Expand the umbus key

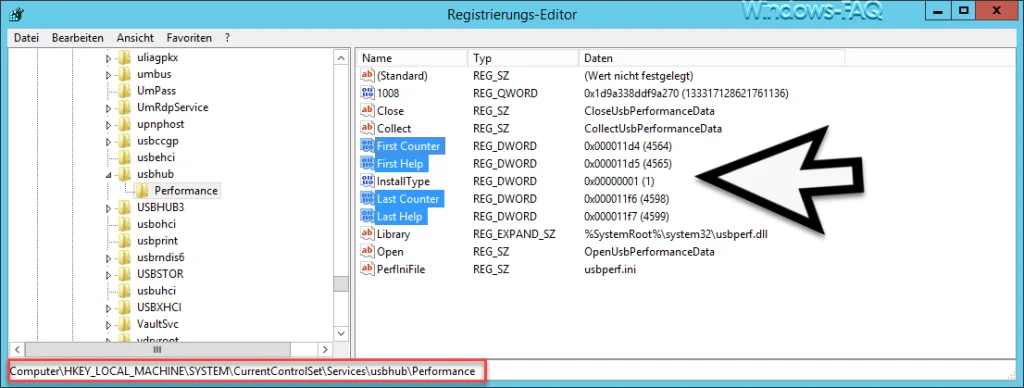109,74
